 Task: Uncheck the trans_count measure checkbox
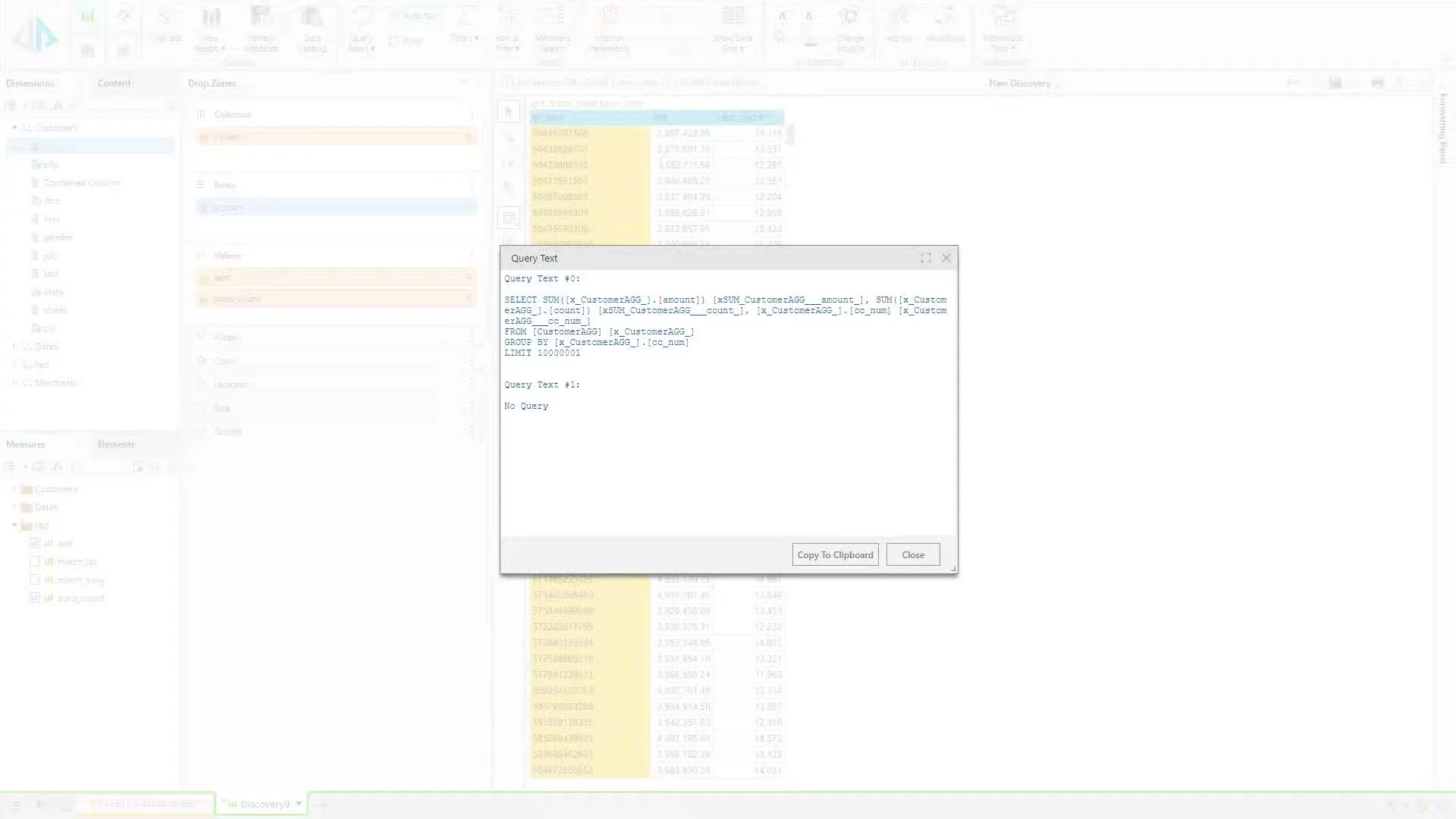(x=35, y=598)
